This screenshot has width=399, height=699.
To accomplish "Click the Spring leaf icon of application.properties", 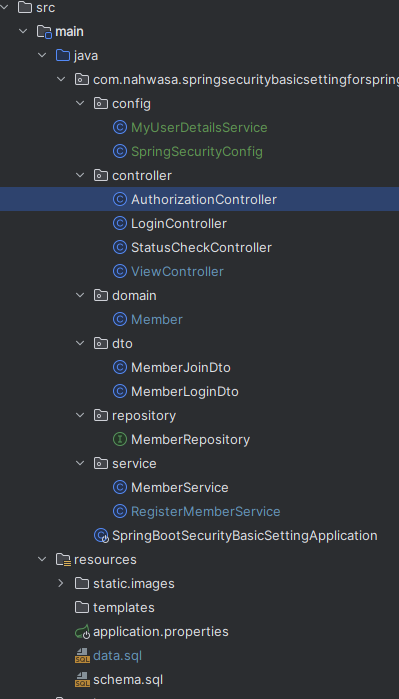I will 82,632.
